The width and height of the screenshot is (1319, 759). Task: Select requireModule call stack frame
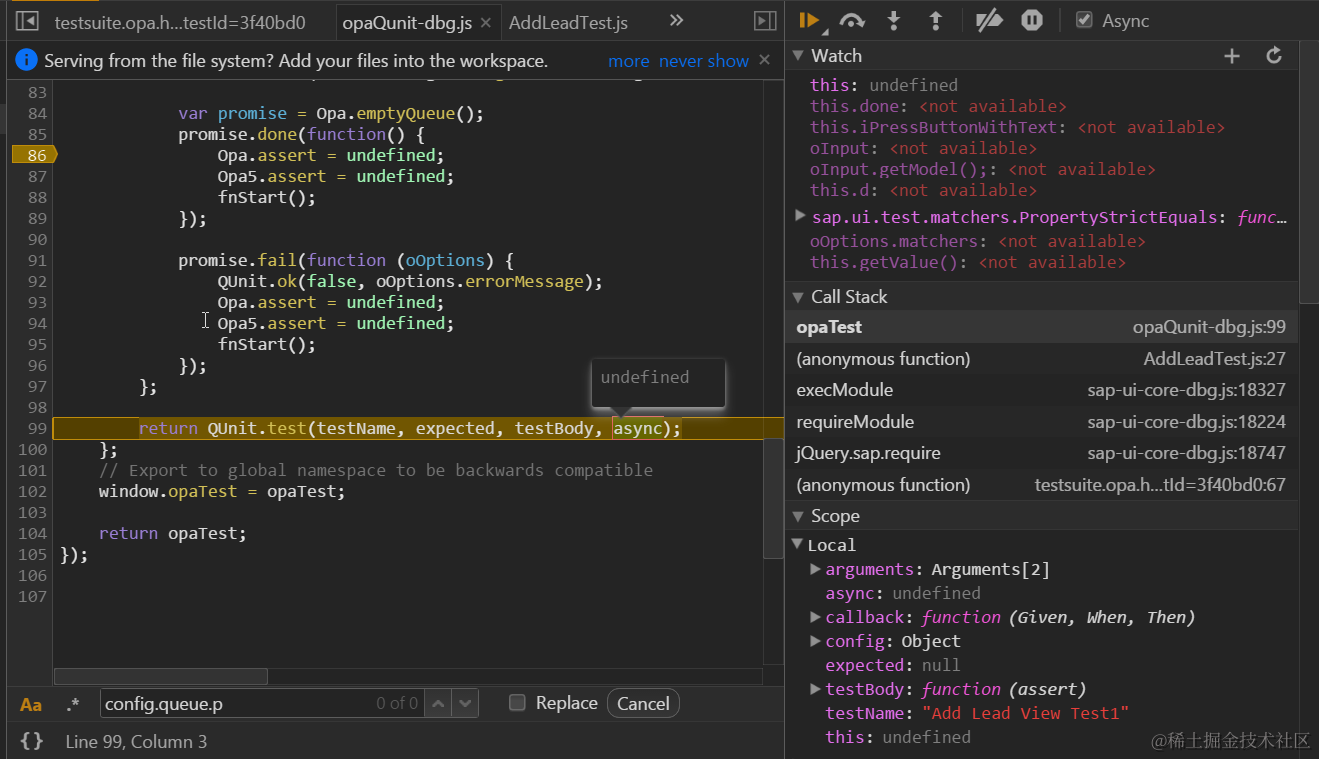[1041, 422]
